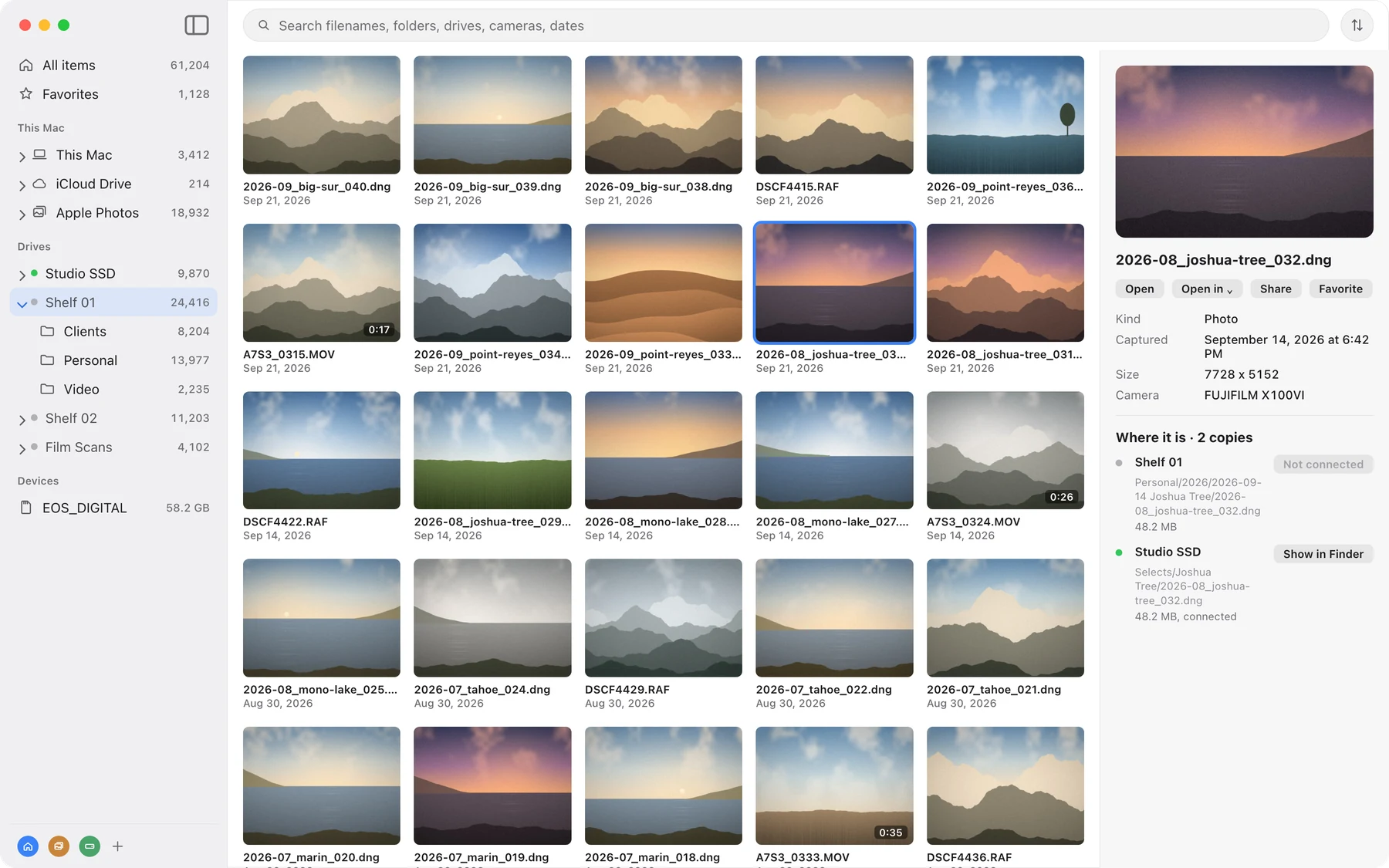Open the 'Open in' dropdown
The width and height of the screenshot is (1389, 868).
point(1207,289)
